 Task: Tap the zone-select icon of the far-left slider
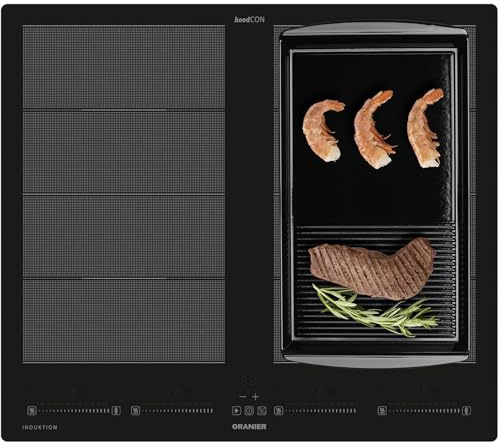[32, 410]
